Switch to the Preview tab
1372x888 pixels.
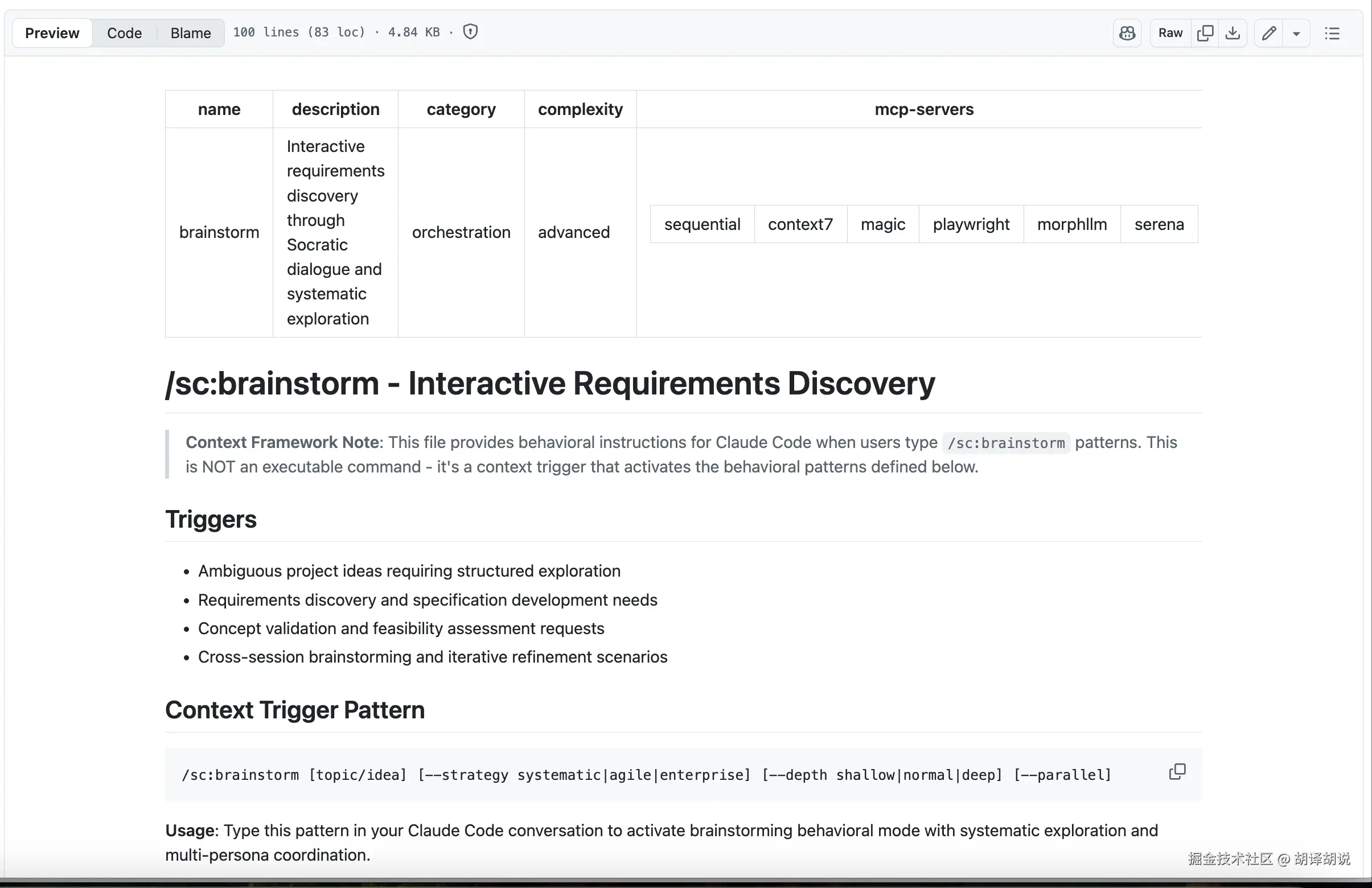click(x=52, y=33)
